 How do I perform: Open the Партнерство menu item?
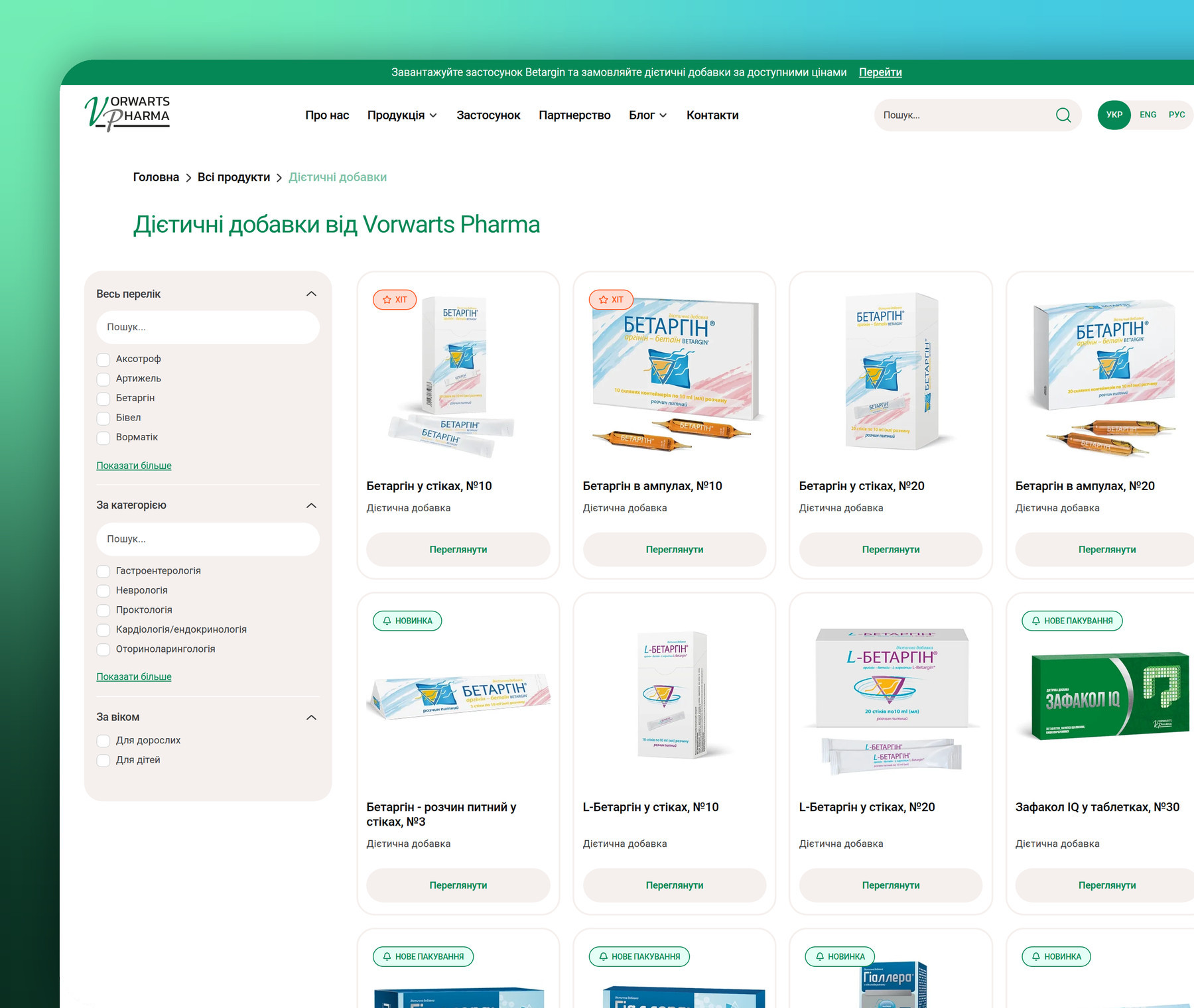click(574, 115)
